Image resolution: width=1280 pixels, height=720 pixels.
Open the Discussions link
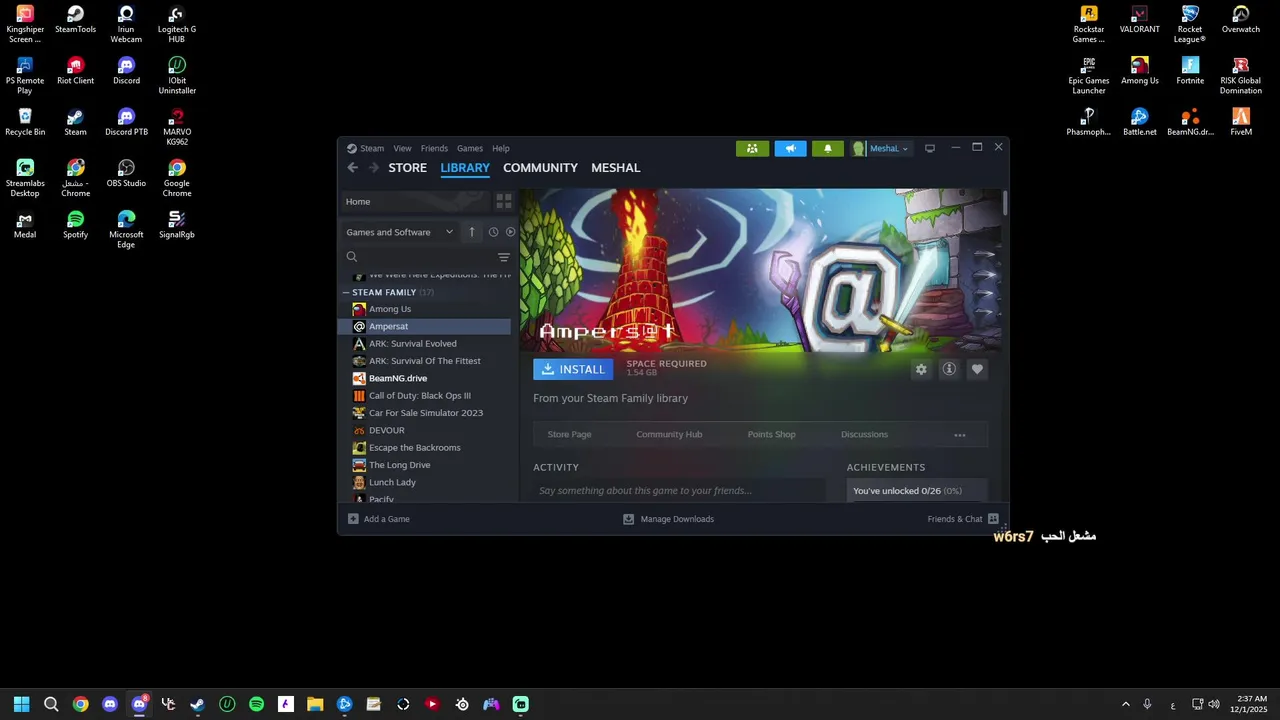tap(864, 435)
